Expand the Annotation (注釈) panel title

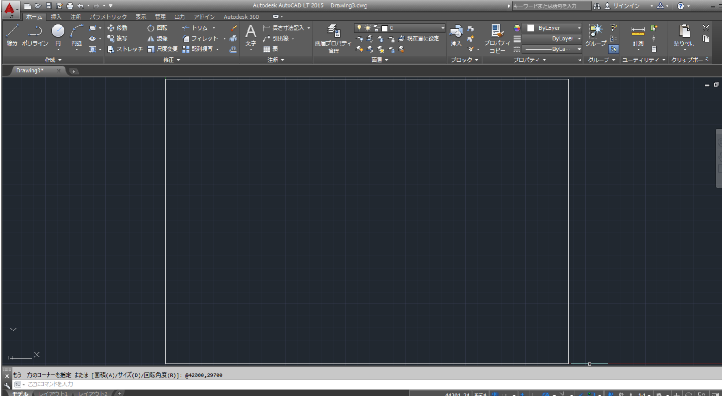coord(275,60)
